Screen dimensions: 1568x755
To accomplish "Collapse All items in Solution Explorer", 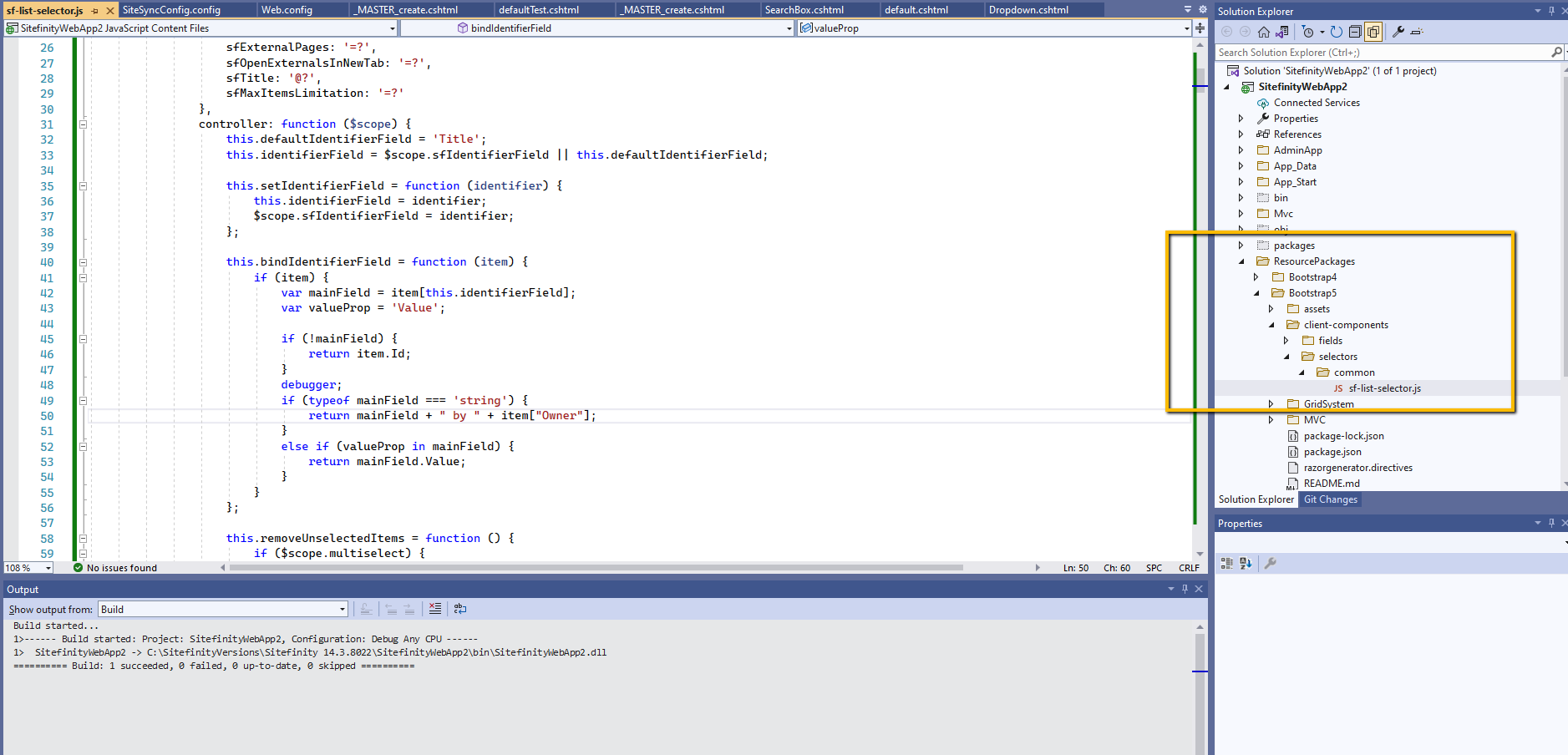I will (1355, 32).
